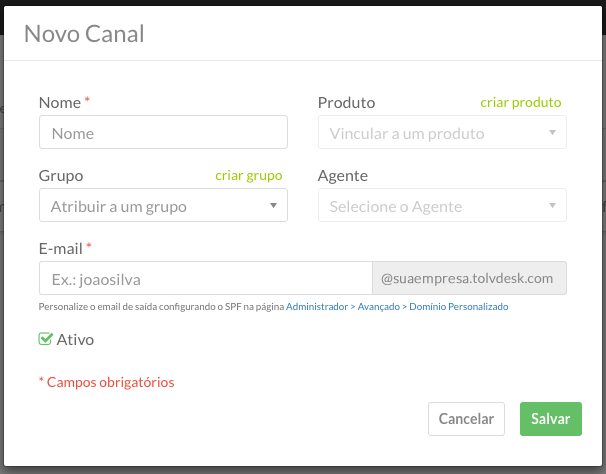Click the Grupo dropdown arrow icon
This screenshot has height=474, width=606.
273,206
